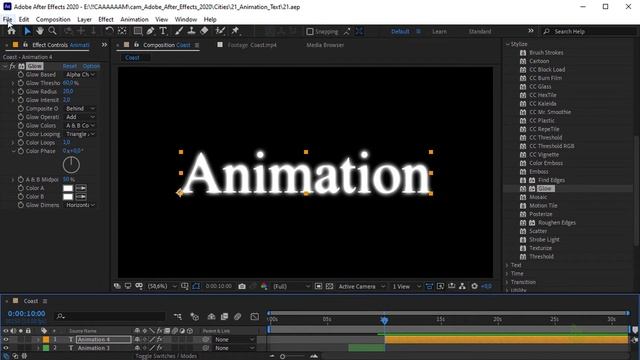Select the Zoom magnifier tool
The width and height of the screenshot is (640, 360).
click(52, 31)
